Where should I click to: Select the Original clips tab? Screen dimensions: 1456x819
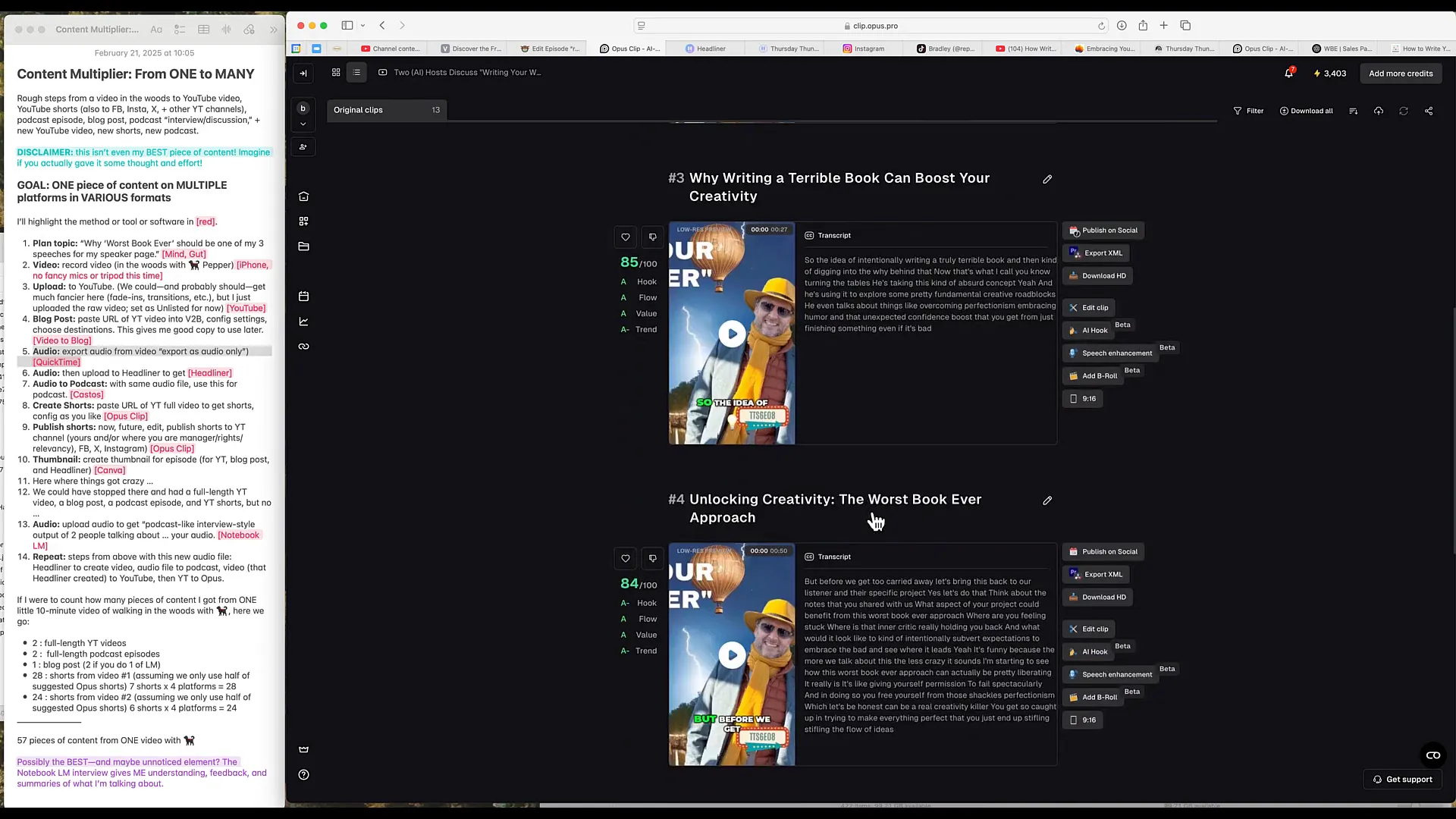pos(386,110)
